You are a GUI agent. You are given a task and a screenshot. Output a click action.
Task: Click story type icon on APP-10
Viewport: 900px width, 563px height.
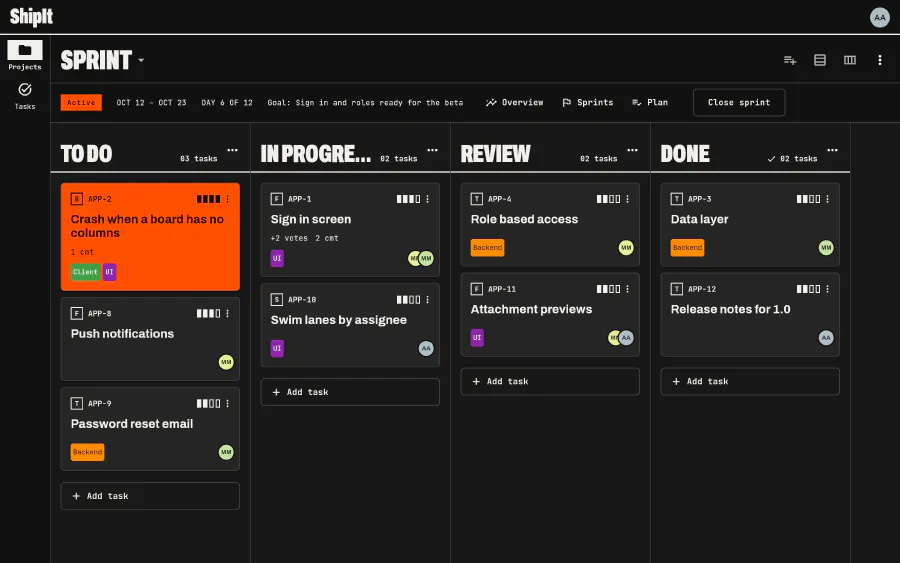click(x=277, y=300)
